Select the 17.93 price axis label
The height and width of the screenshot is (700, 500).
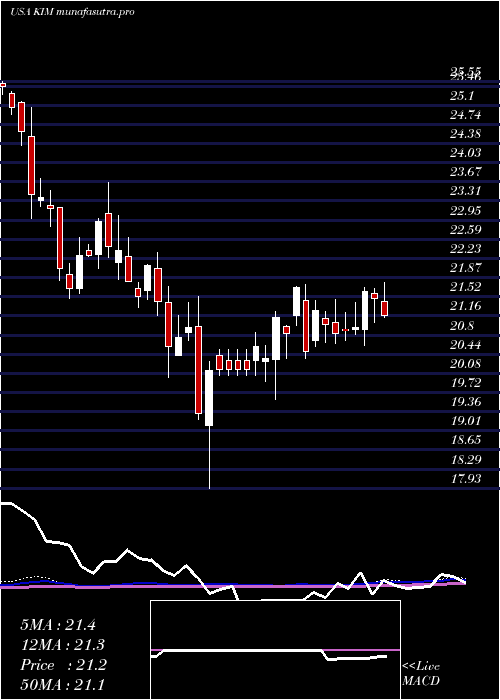click(x=466, y=479)
